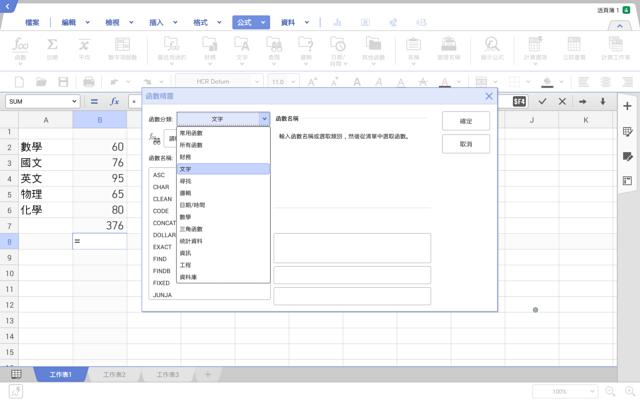The image size is (640, 400).
Task: Expand the font color dropdown arrow
Action: click(459, 82)
